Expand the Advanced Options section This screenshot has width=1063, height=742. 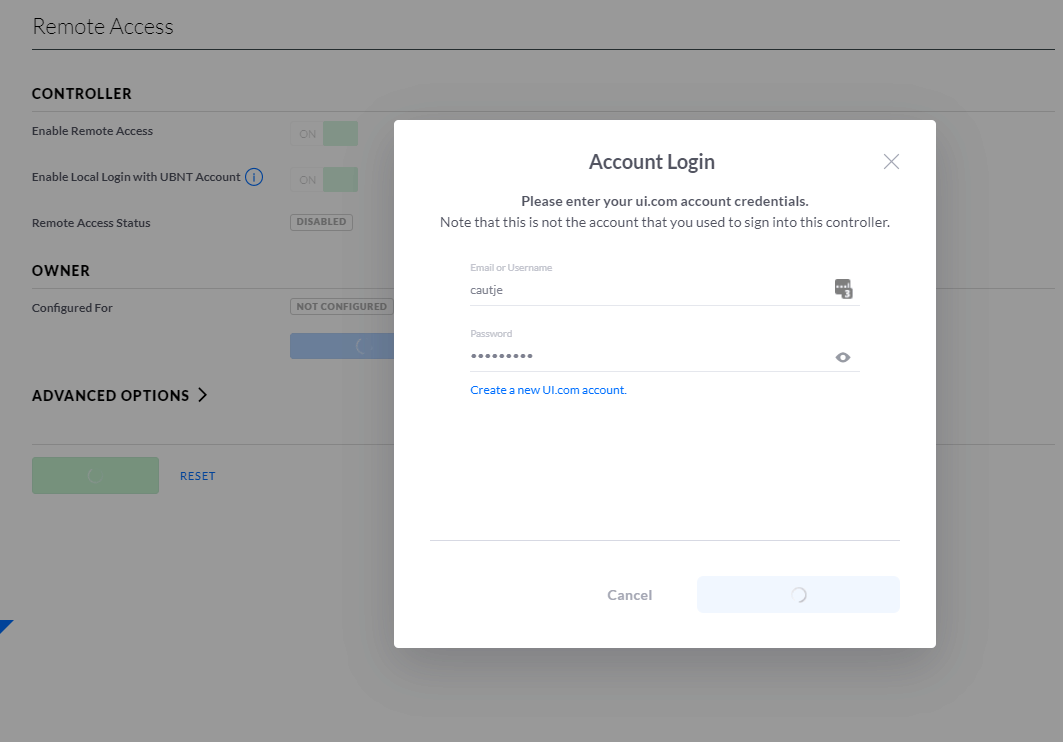click(x=120, y=395)
